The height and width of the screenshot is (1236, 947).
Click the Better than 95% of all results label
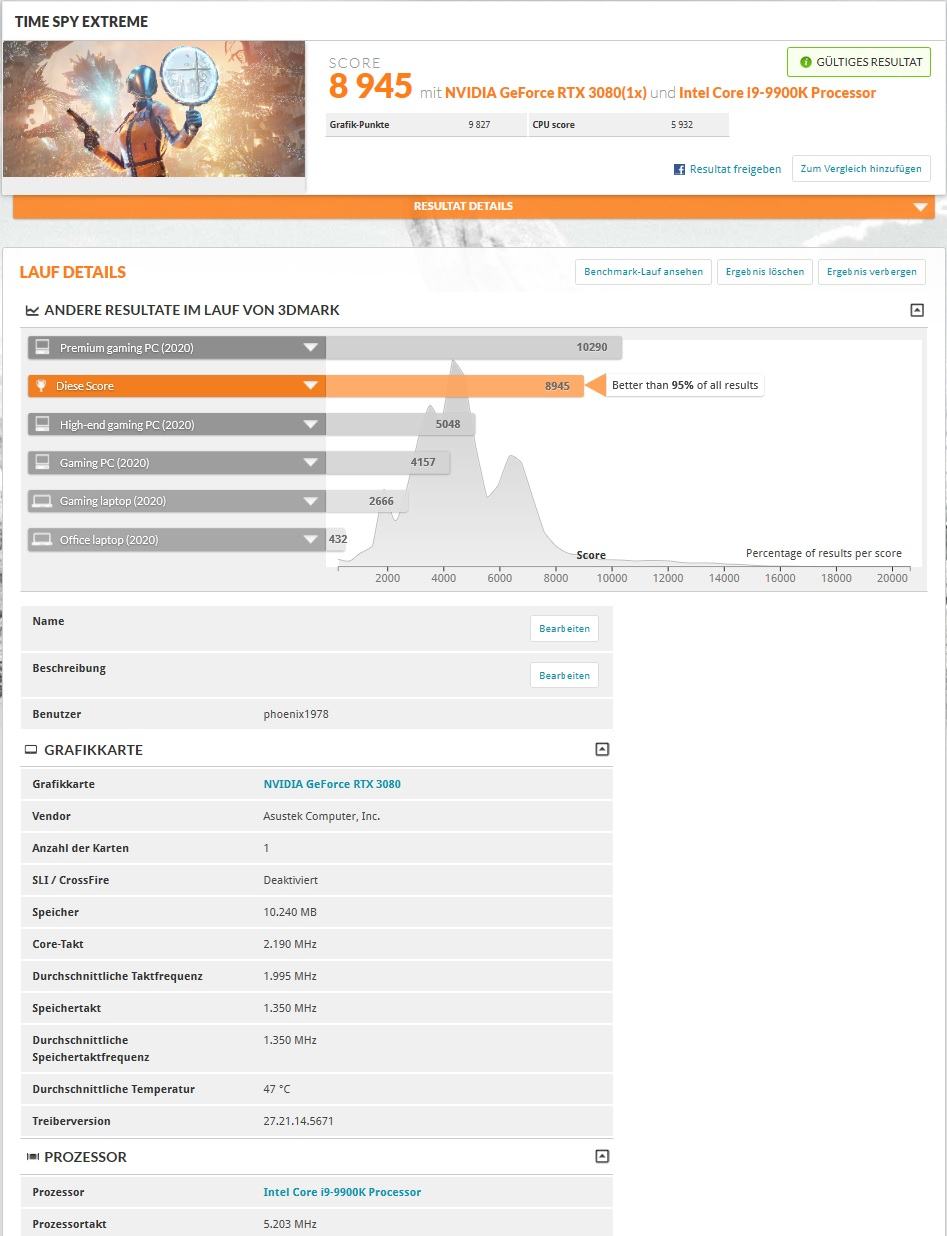click(685, 385)
